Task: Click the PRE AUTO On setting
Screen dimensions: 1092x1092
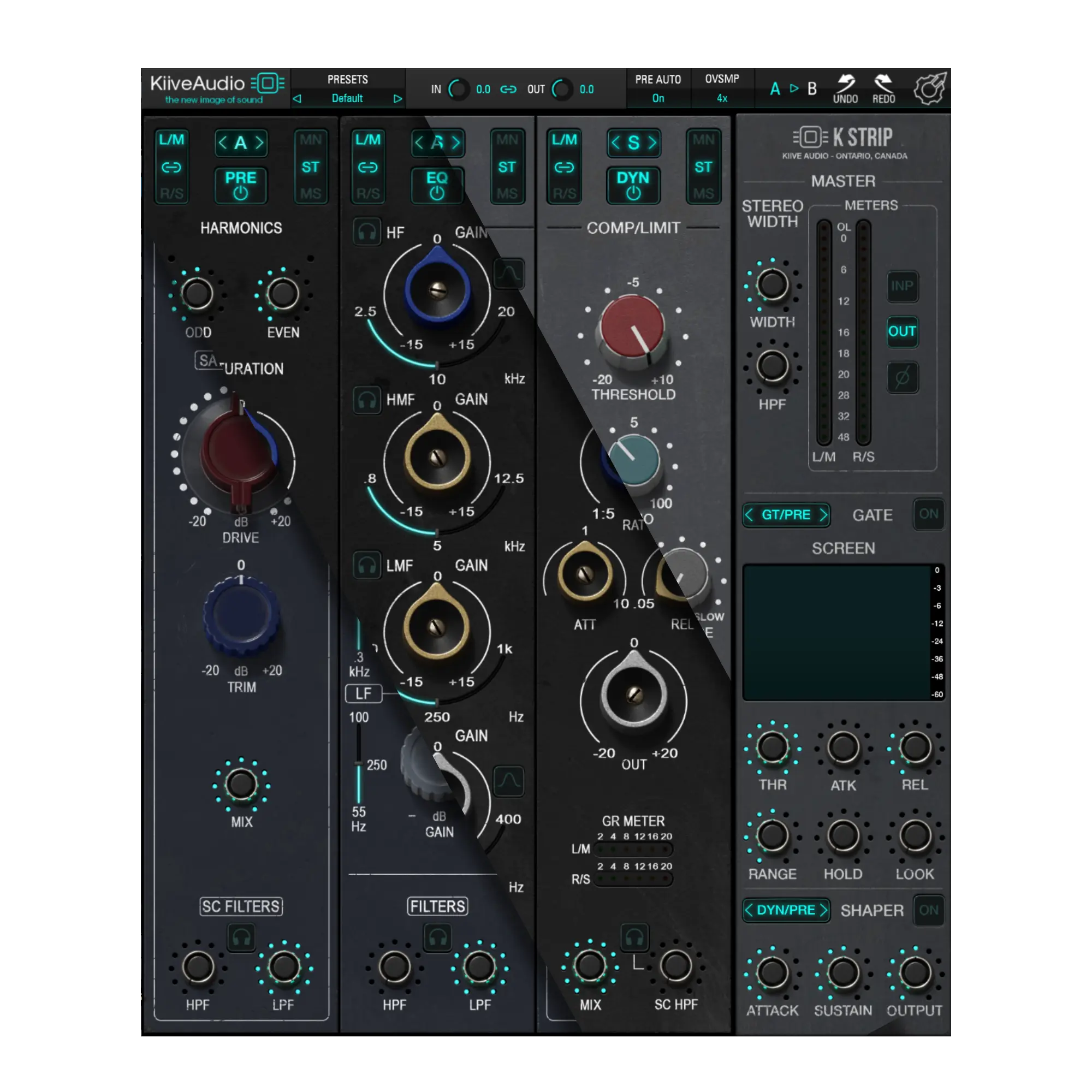Action: [x=658, y=98]
